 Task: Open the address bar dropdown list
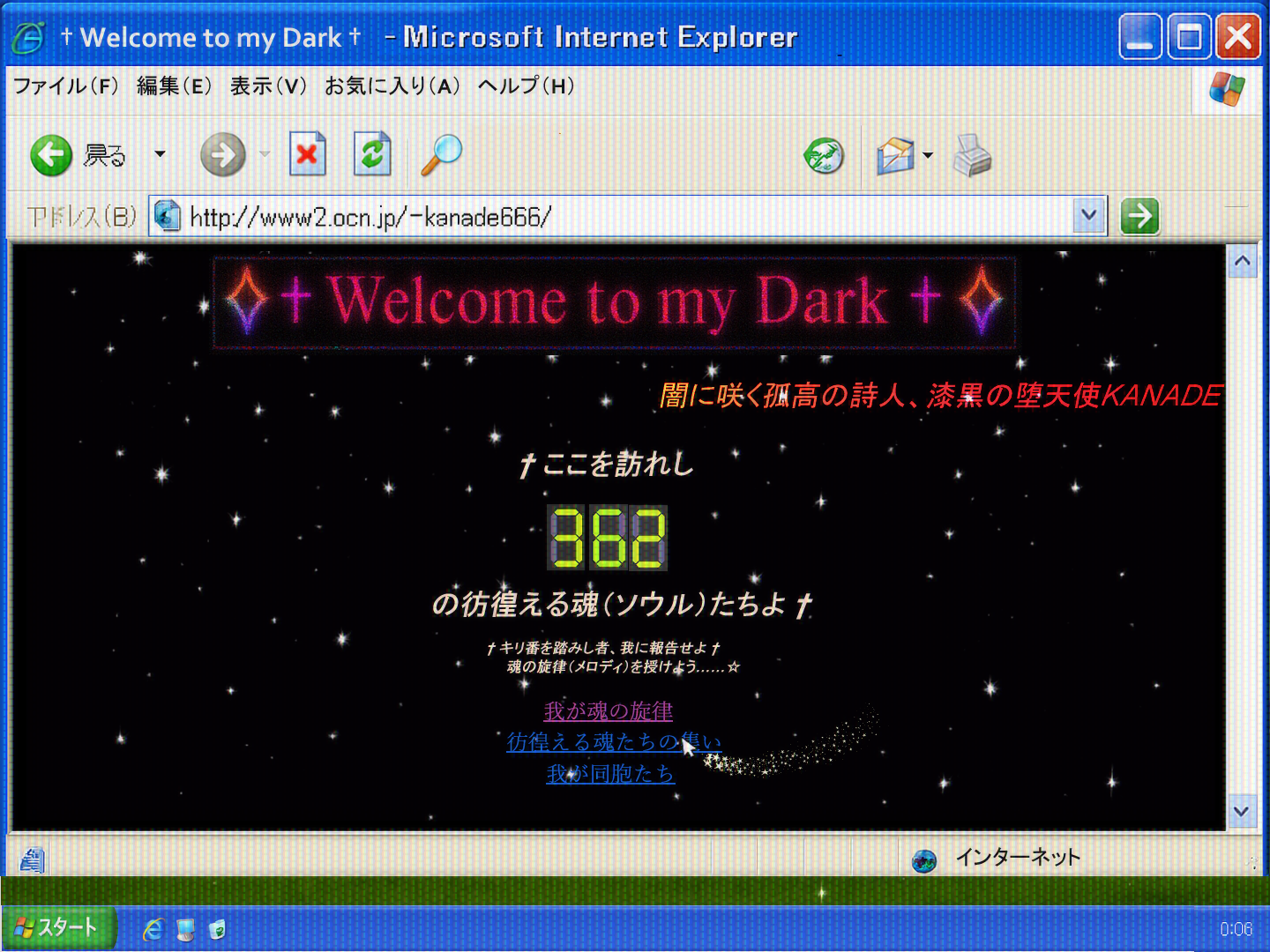(1089, 216)
